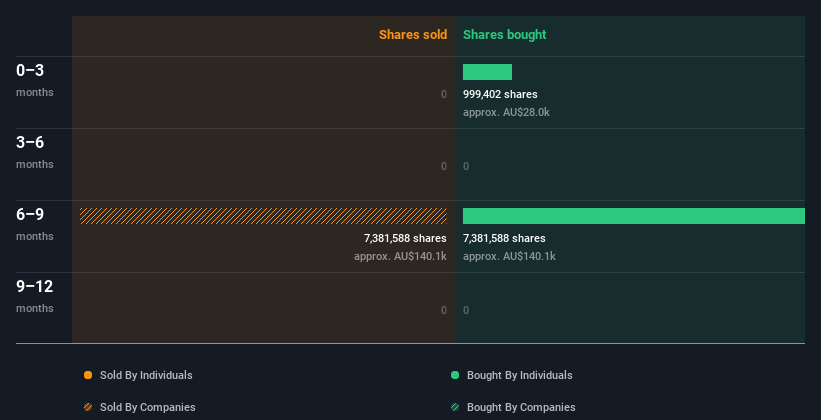Viewport: 821px width, 420px height.
Task: Click the bought 0 value in 3–6 months row
Action: point(466,166)
